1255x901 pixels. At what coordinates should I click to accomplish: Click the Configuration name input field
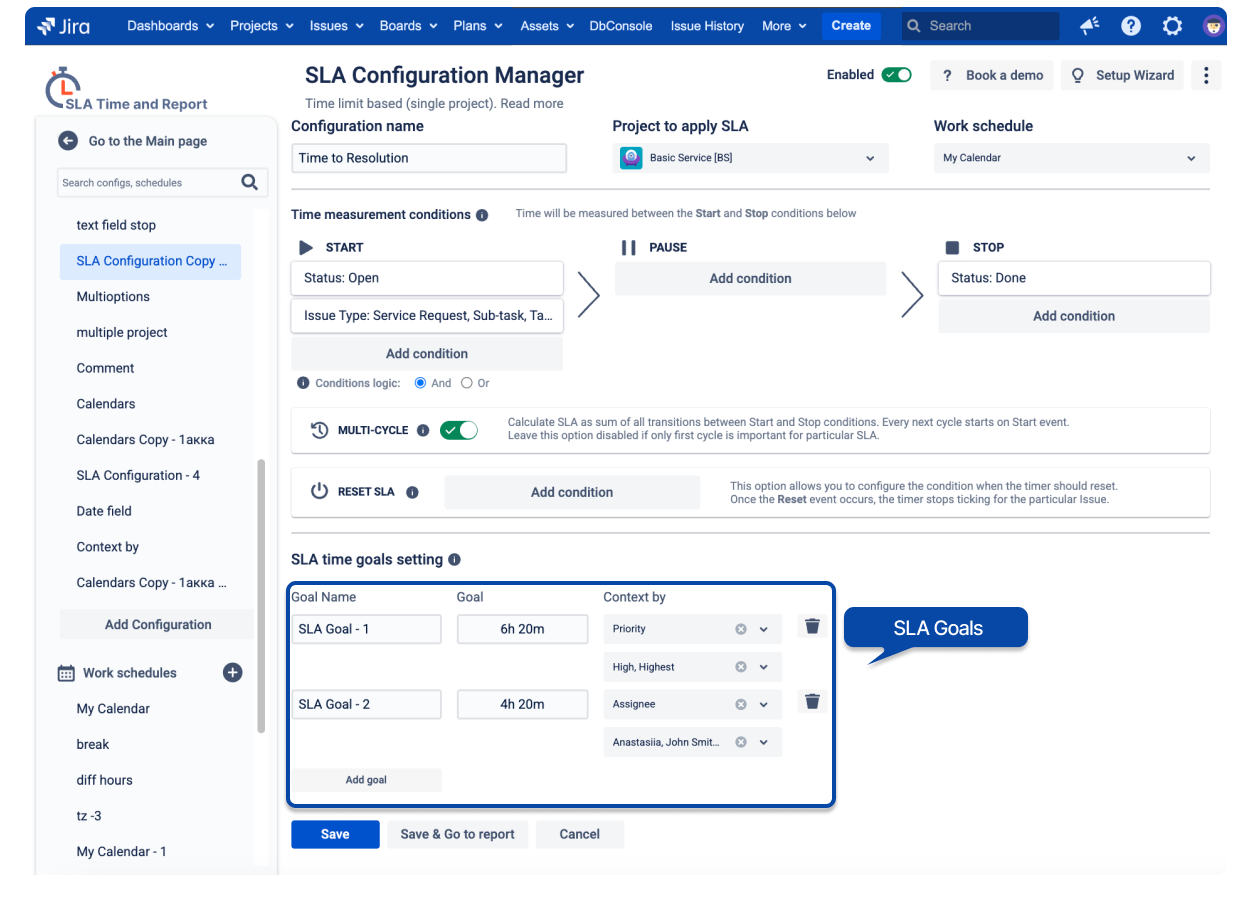(429, 158)
